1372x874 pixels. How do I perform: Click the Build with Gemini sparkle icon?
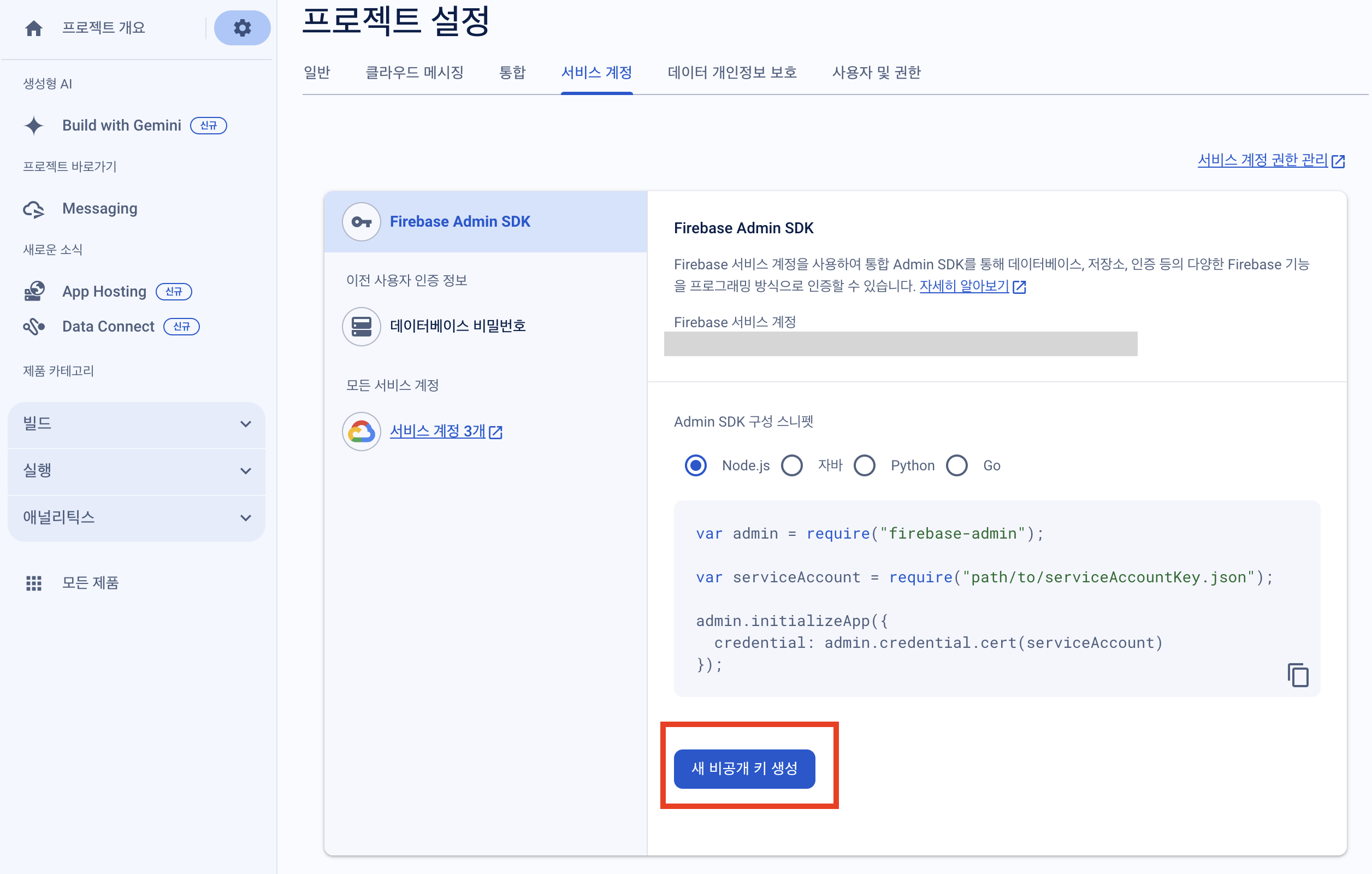pos(34,125)
